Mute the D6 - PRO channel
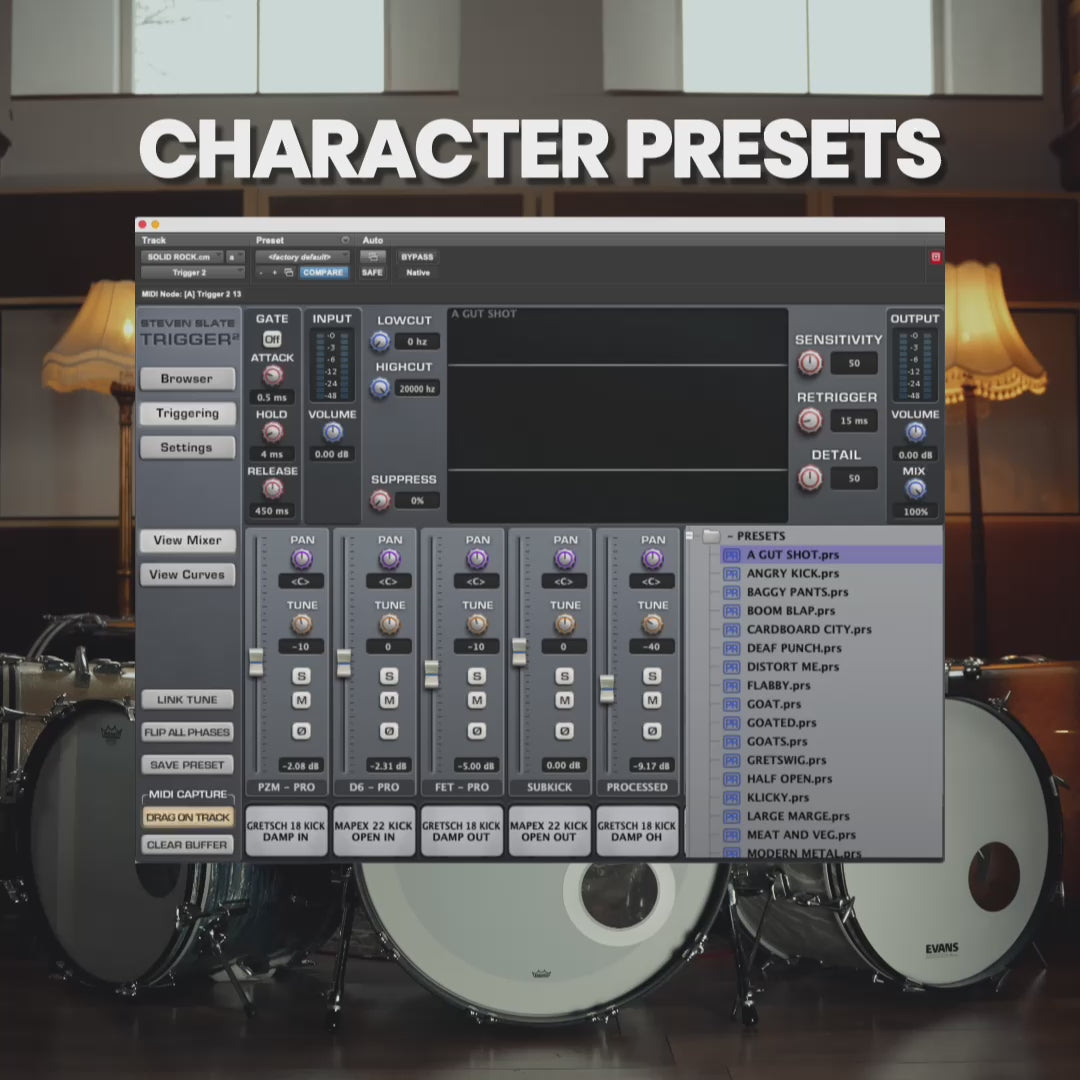Image resolution: width=1080 pixels, height=1080 pixels. [x=389, y=700]
